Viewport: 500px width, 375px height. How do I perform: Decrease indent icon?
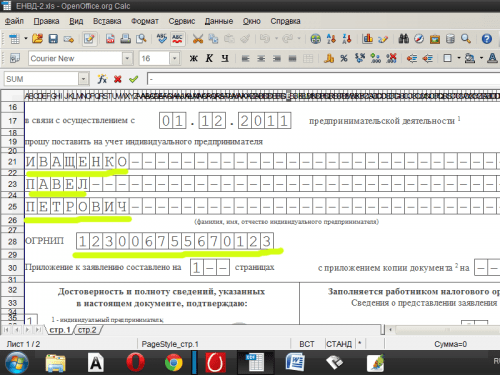coord(412,59)
